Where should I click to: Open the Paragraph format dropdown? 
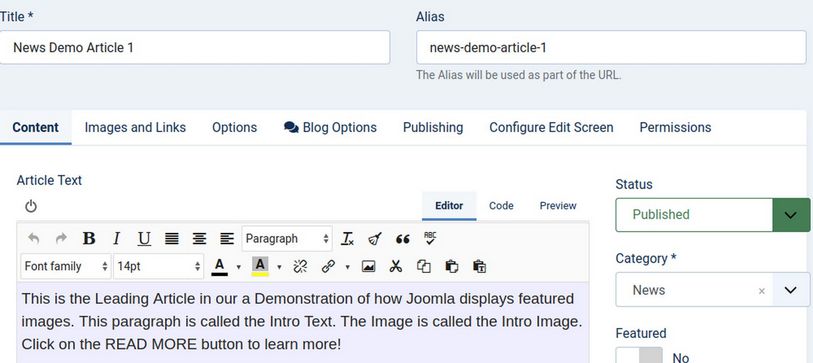click(x=287, y=239)
